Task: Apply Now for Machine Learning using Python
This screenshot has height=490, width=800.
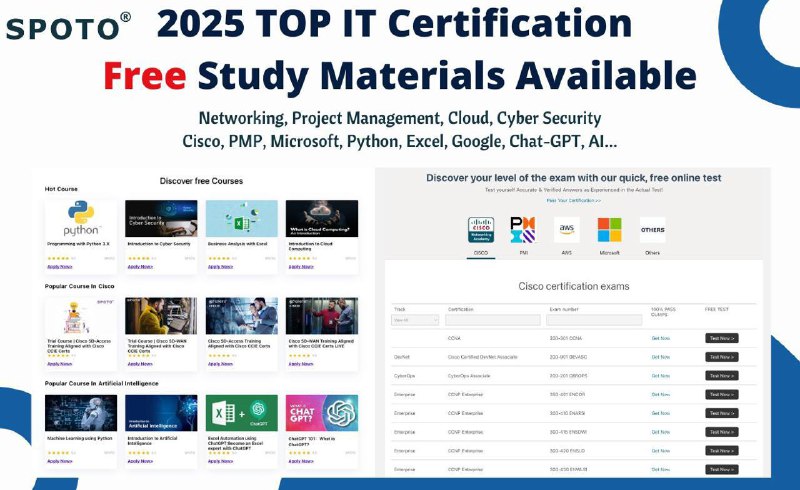Action: point(60,461)
